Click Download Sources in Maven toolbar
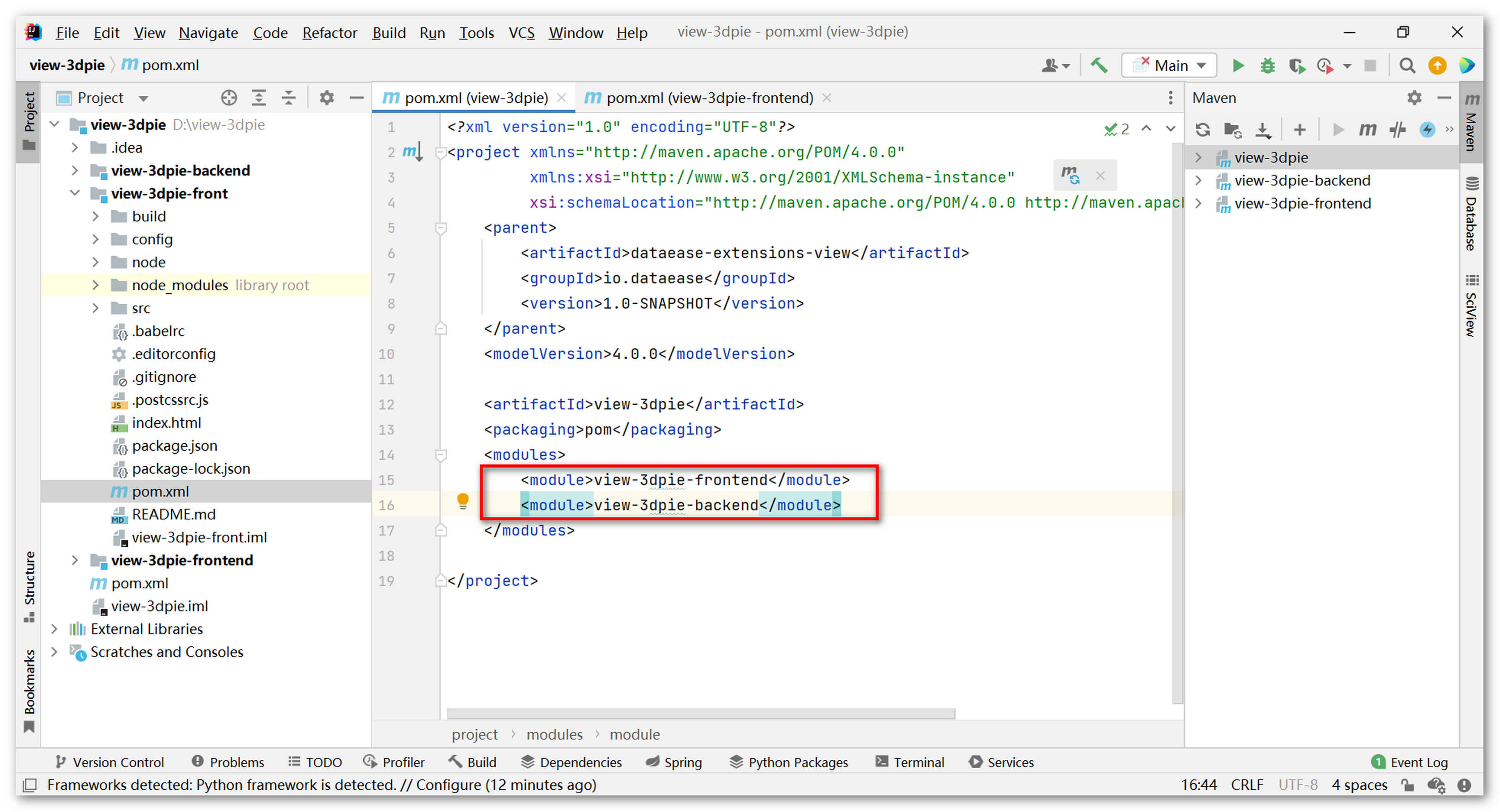Viewport: 1500px width, 812px height. tap(1262, 129)
